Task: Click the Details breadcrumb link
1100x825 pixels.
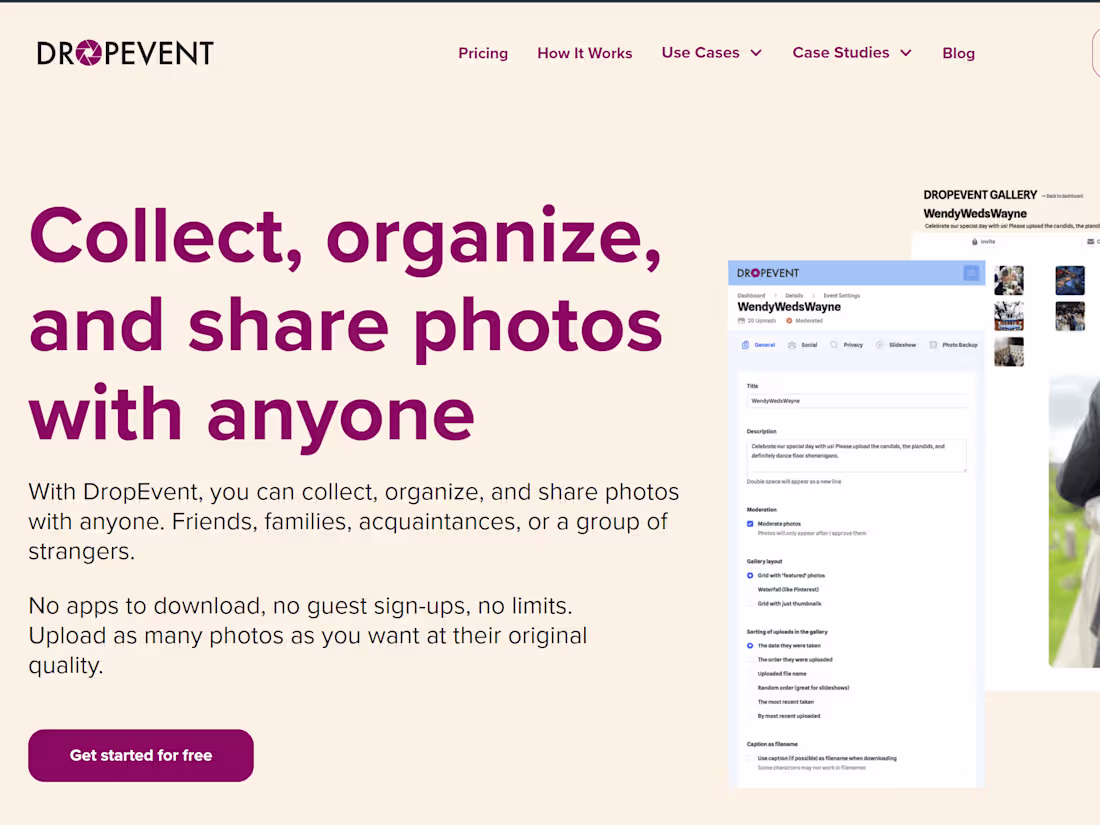Action: [794, 295]
